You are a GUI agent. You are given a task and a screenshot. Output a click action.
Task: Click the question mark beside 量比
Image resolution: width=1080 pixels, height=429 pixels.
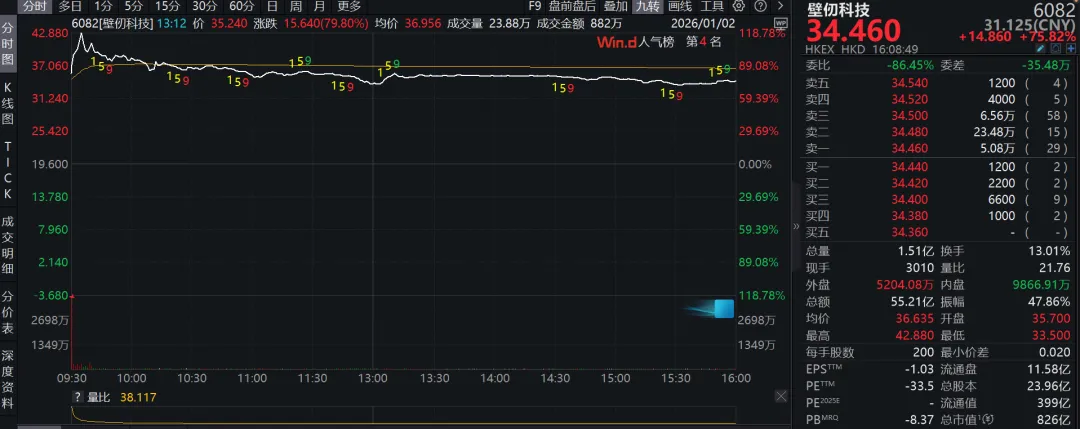(x=77, y=397)
